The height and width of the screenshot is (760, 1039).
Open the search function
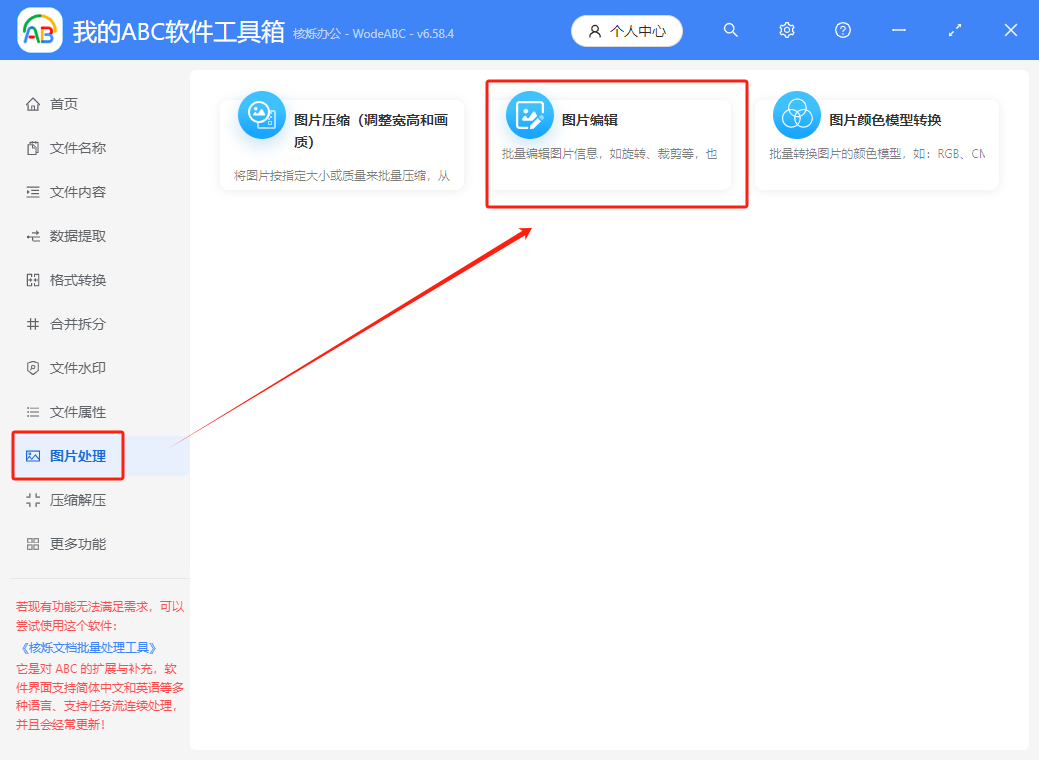pyautogui.click(x=731, y=30)
